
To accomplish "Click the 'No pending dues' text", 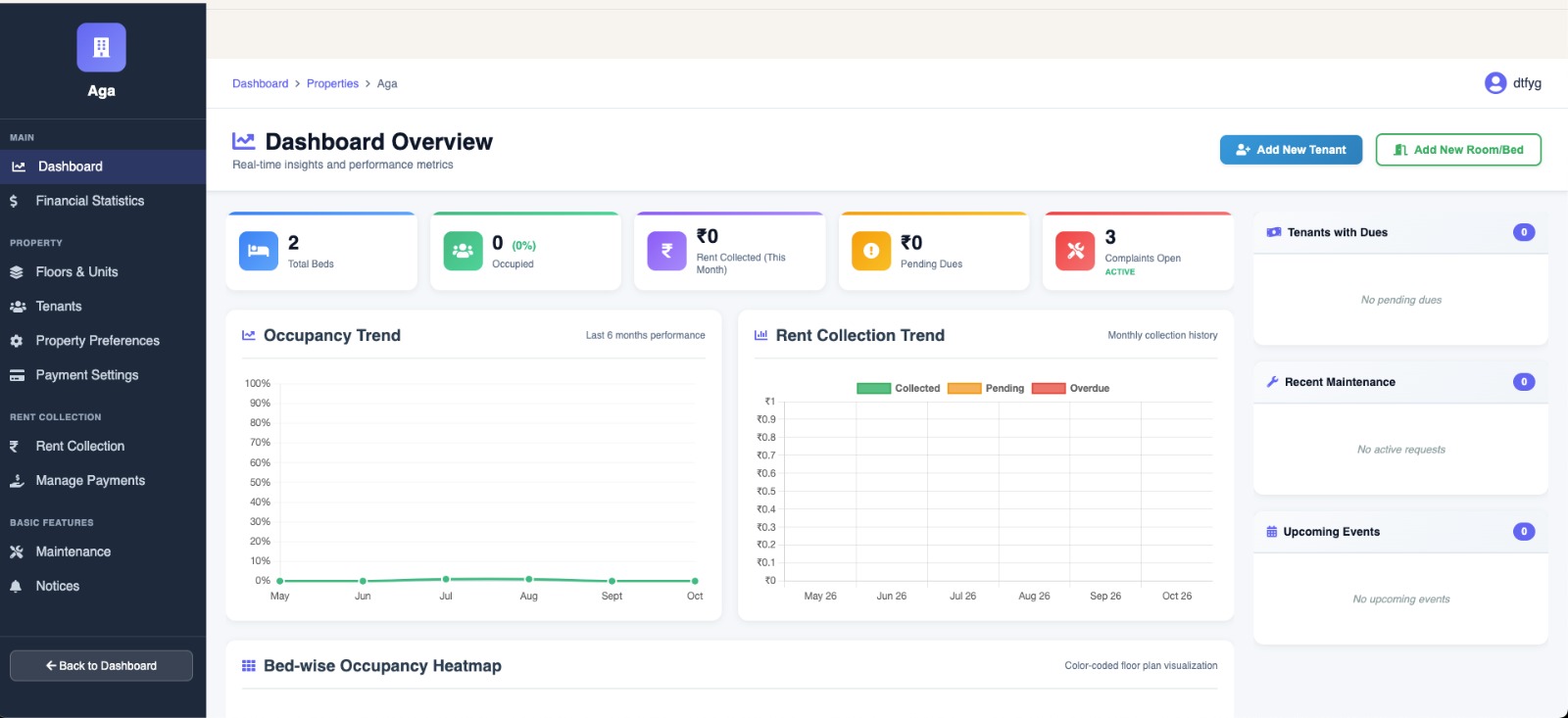I will click(x=1400, y=300).
